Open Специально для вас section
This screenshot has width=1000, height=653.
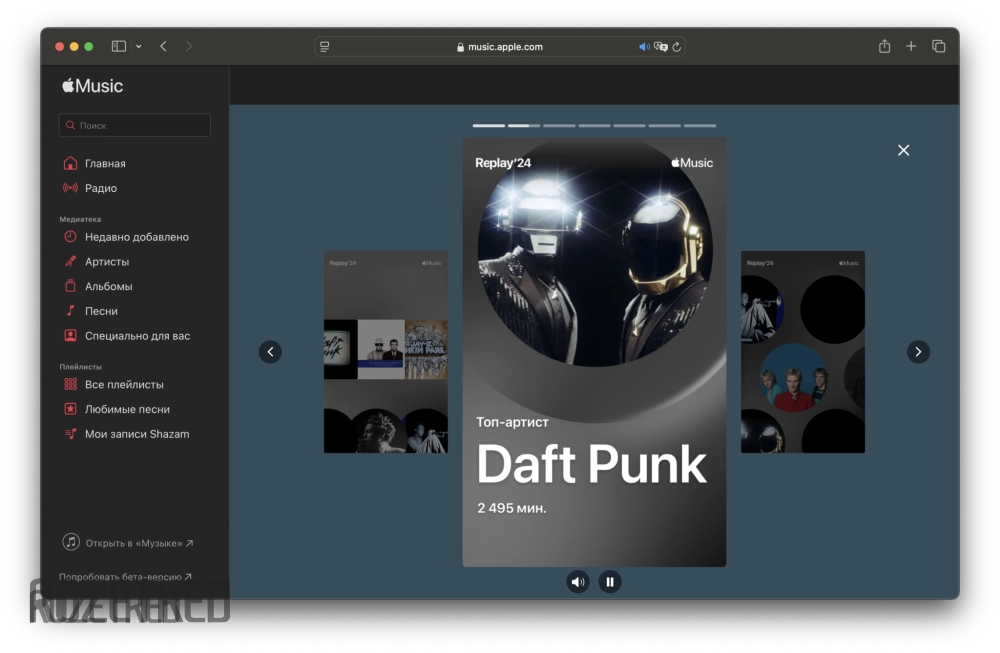137,336
